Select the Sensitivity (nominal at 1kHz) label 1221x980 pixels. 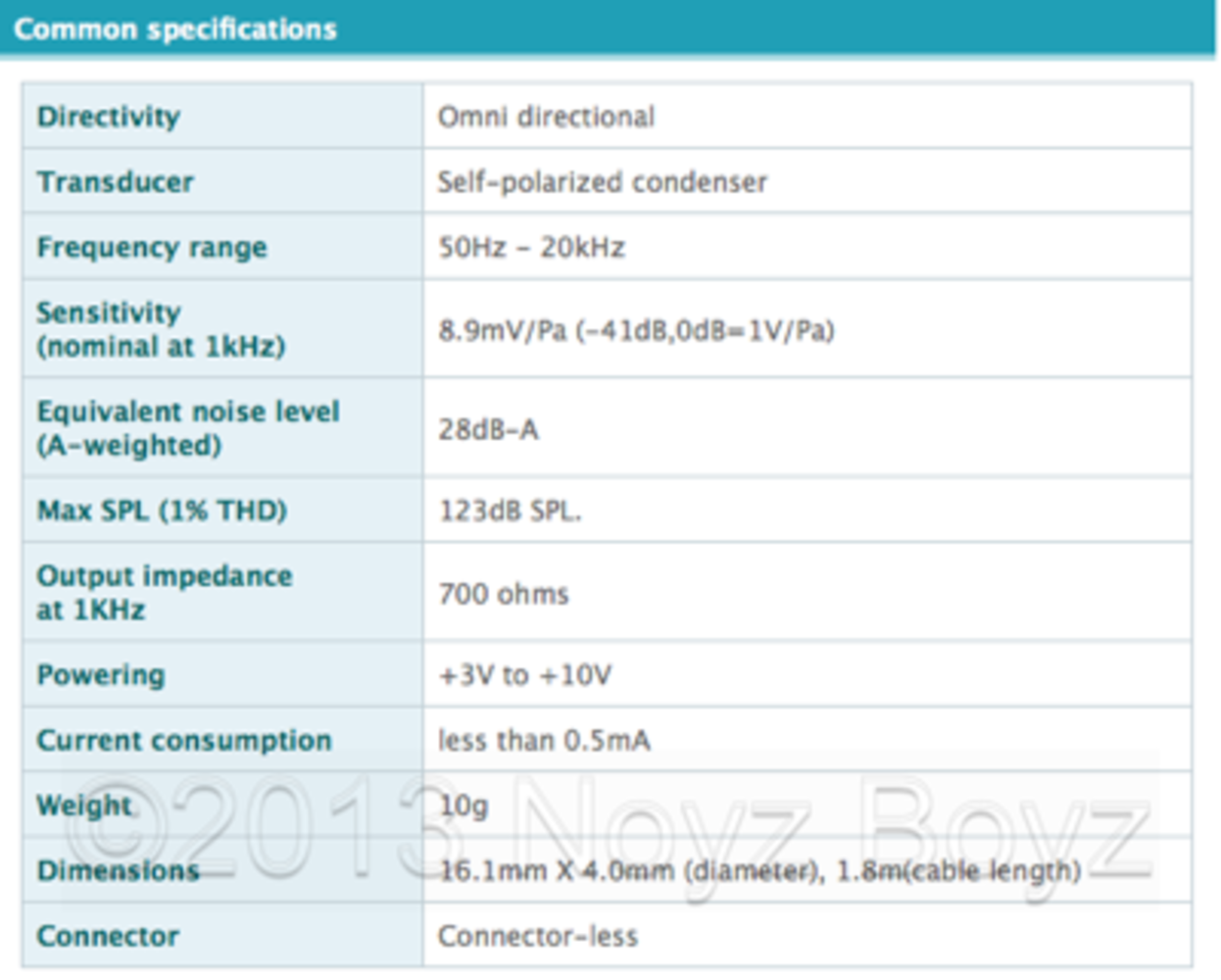pyautogui.click(x=161, y=329)
